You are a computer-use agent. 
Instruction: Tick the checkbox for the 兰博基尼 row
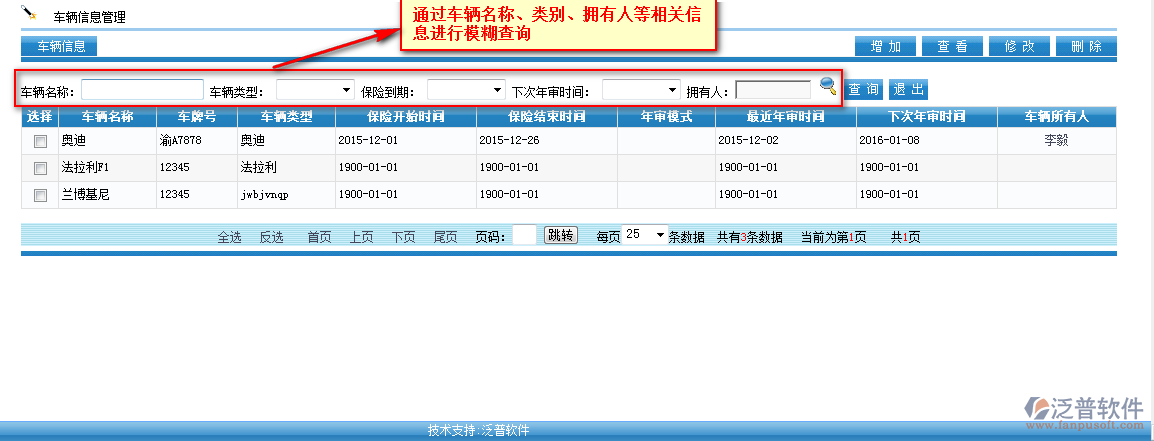40,195
